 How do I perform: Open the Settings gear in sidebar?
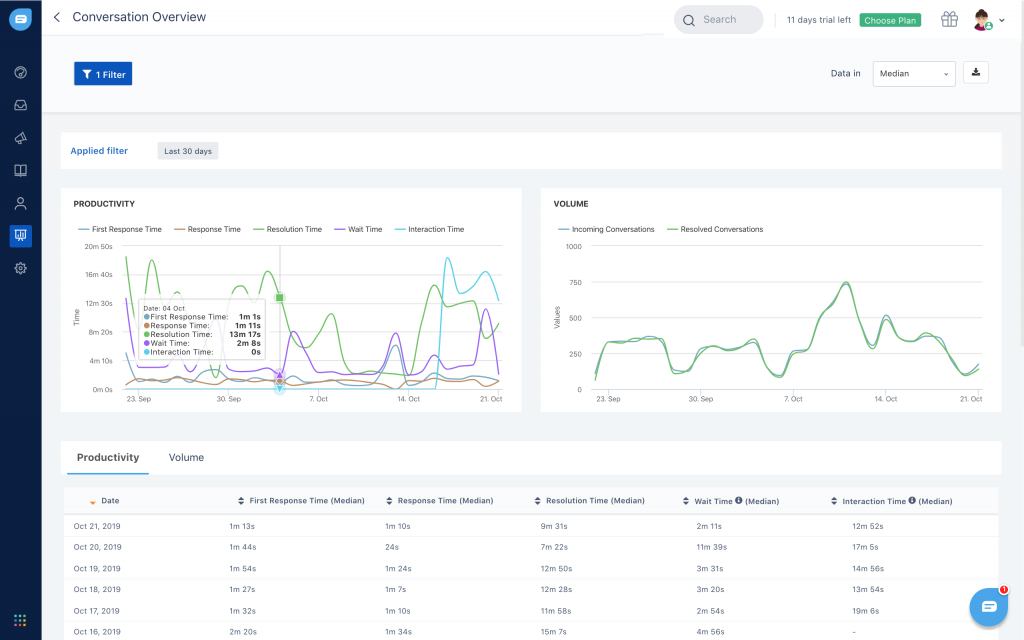pos(20,268)
